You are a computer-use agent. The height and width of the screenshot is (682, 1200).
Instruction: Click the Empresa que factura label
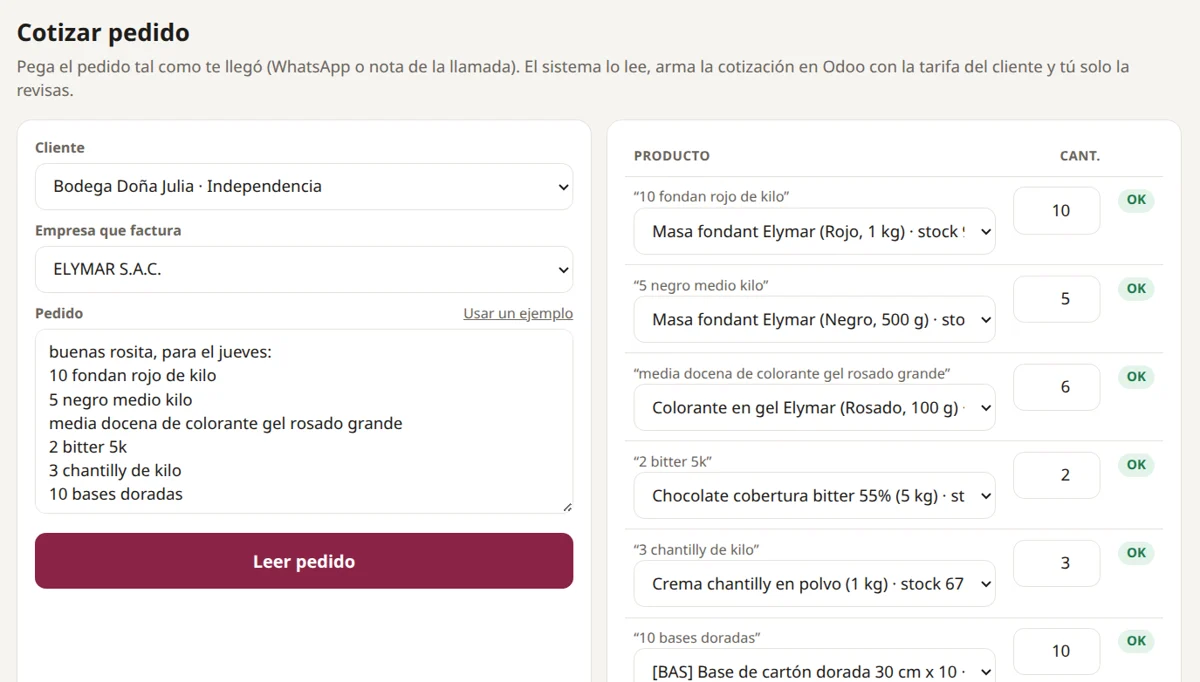click(108, 230)
